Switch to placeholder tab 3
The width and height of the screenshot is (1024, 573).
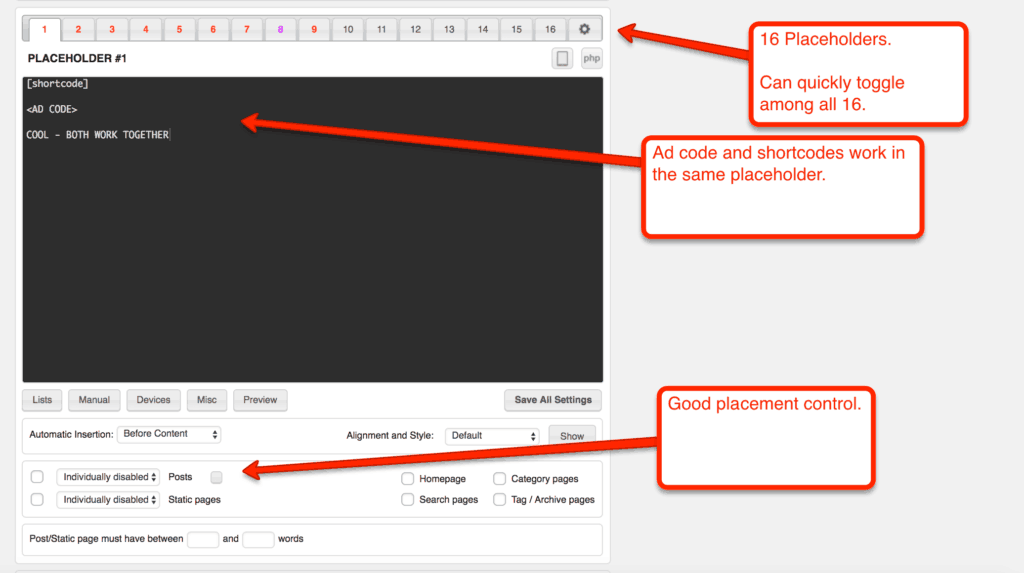click(112, 29)
